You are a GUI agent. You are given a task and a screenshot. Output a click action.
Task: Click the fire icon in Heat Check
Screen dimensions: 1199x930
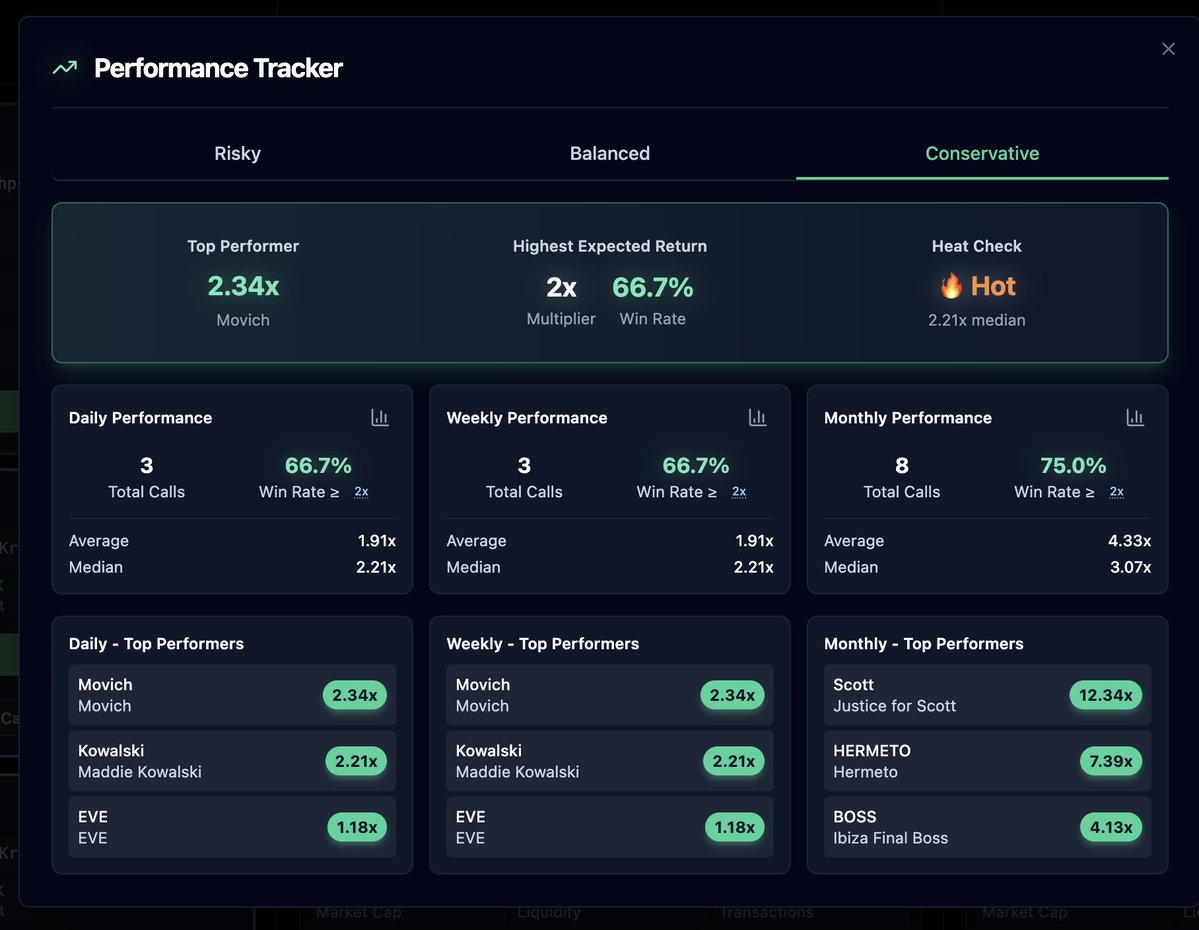pos(951,287)
